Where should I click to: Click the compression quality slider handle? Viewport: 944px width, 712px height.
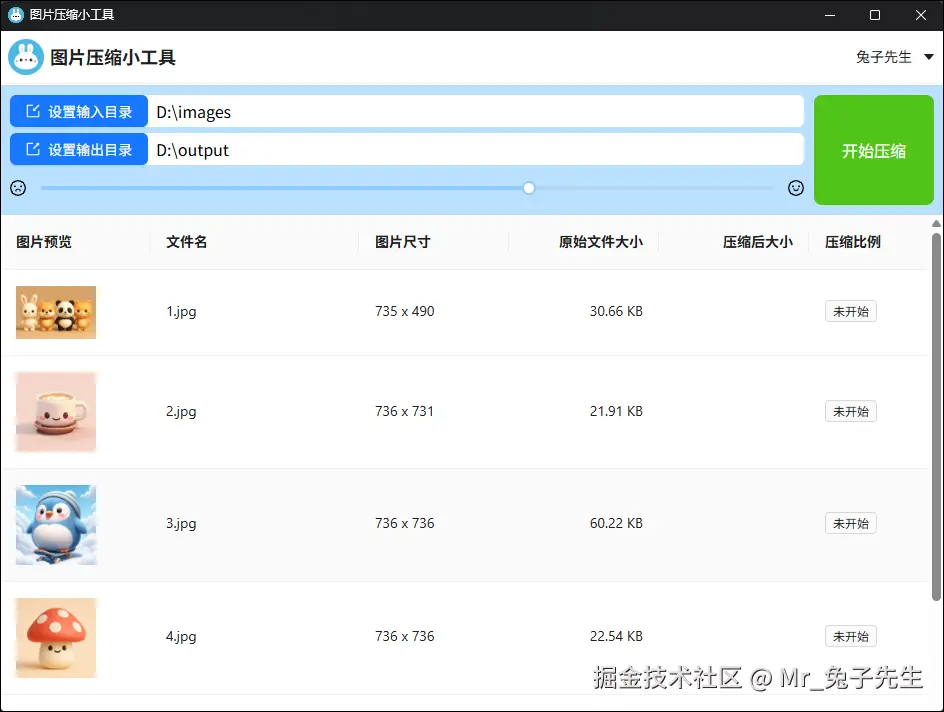pyautogui.click(x=529, y=187)
